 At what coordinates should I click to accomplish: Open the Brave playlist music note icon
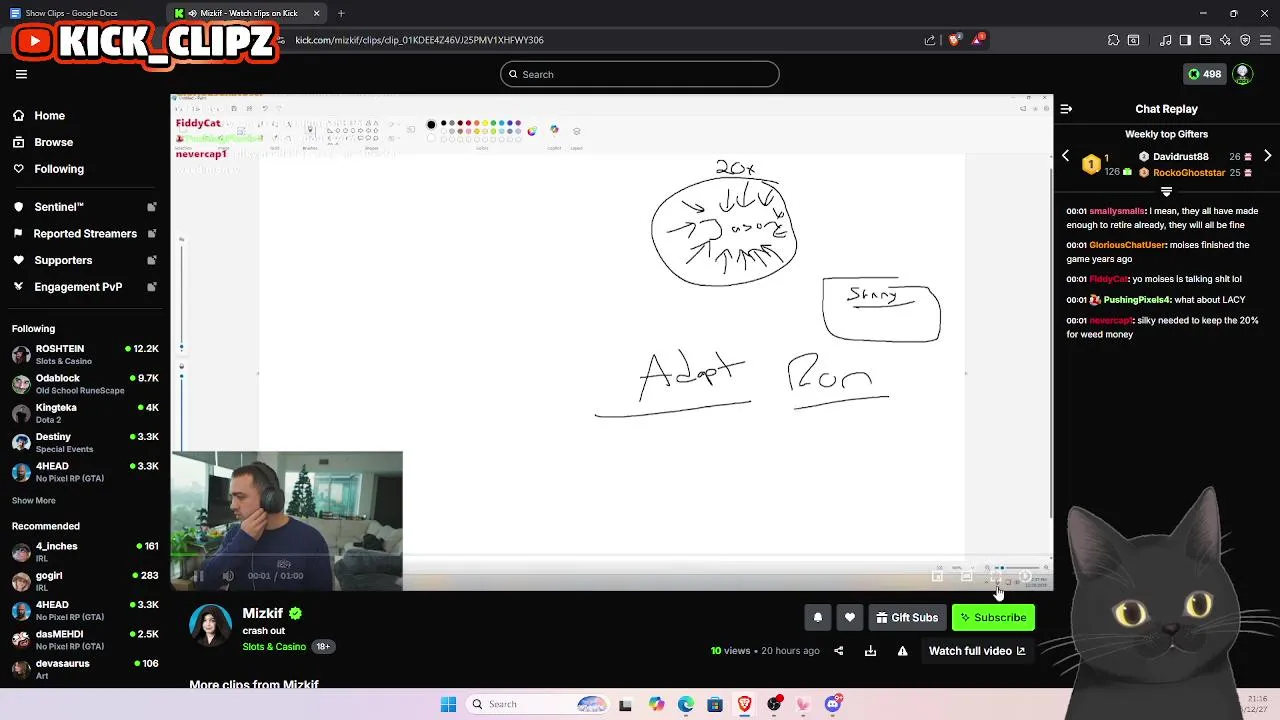click(1166, 40)
